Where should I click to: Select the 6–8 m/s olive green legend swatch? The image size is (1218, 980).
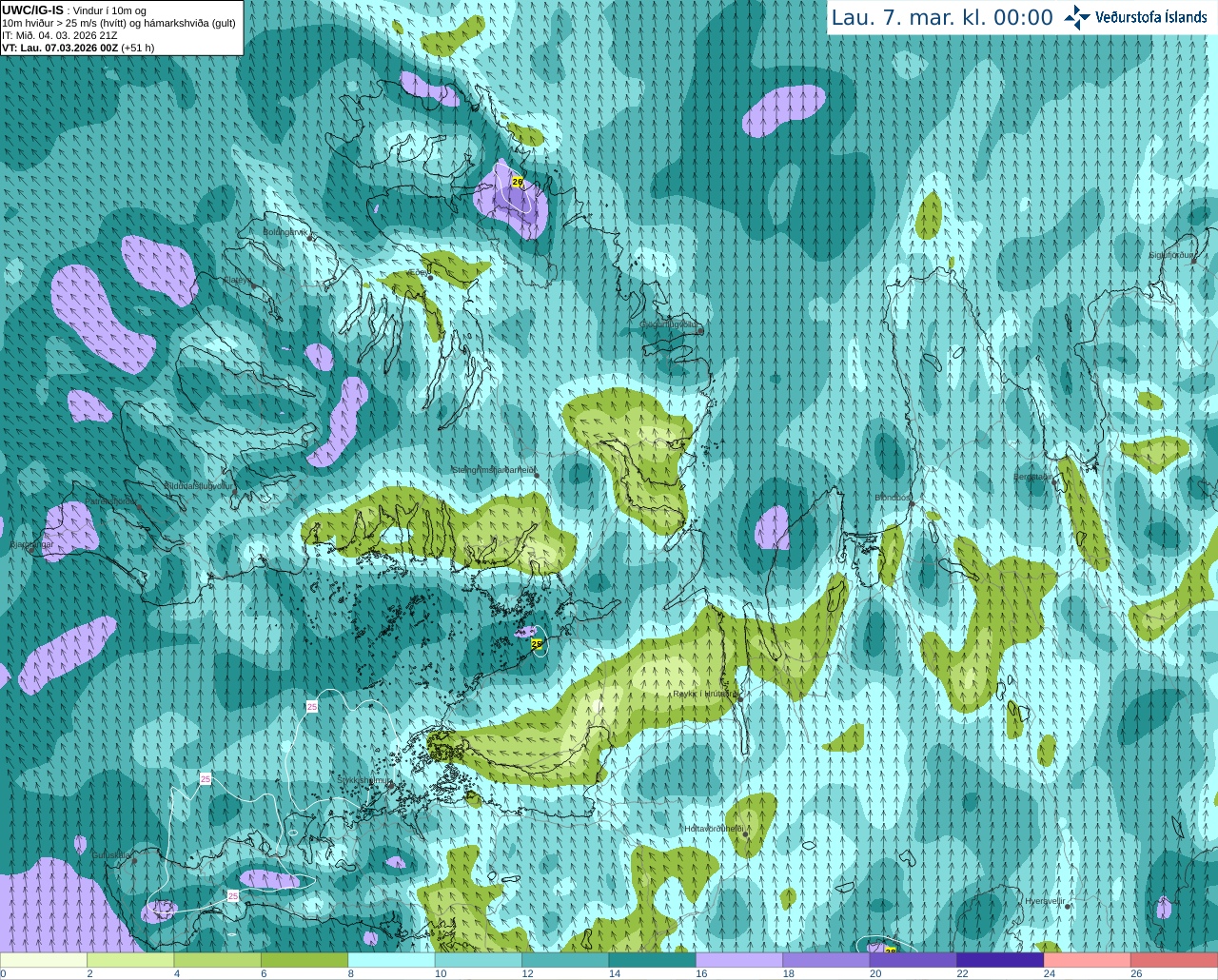304,960
